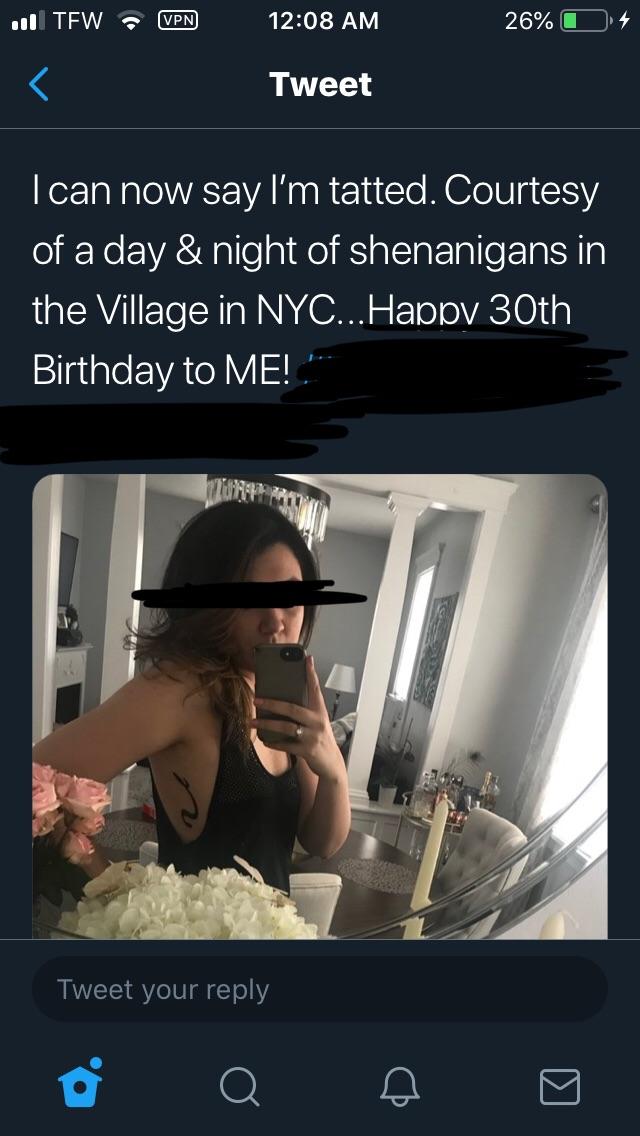Open the Messages envelope tab
Screen dimensions: 640x1136
click(560, 1087)
